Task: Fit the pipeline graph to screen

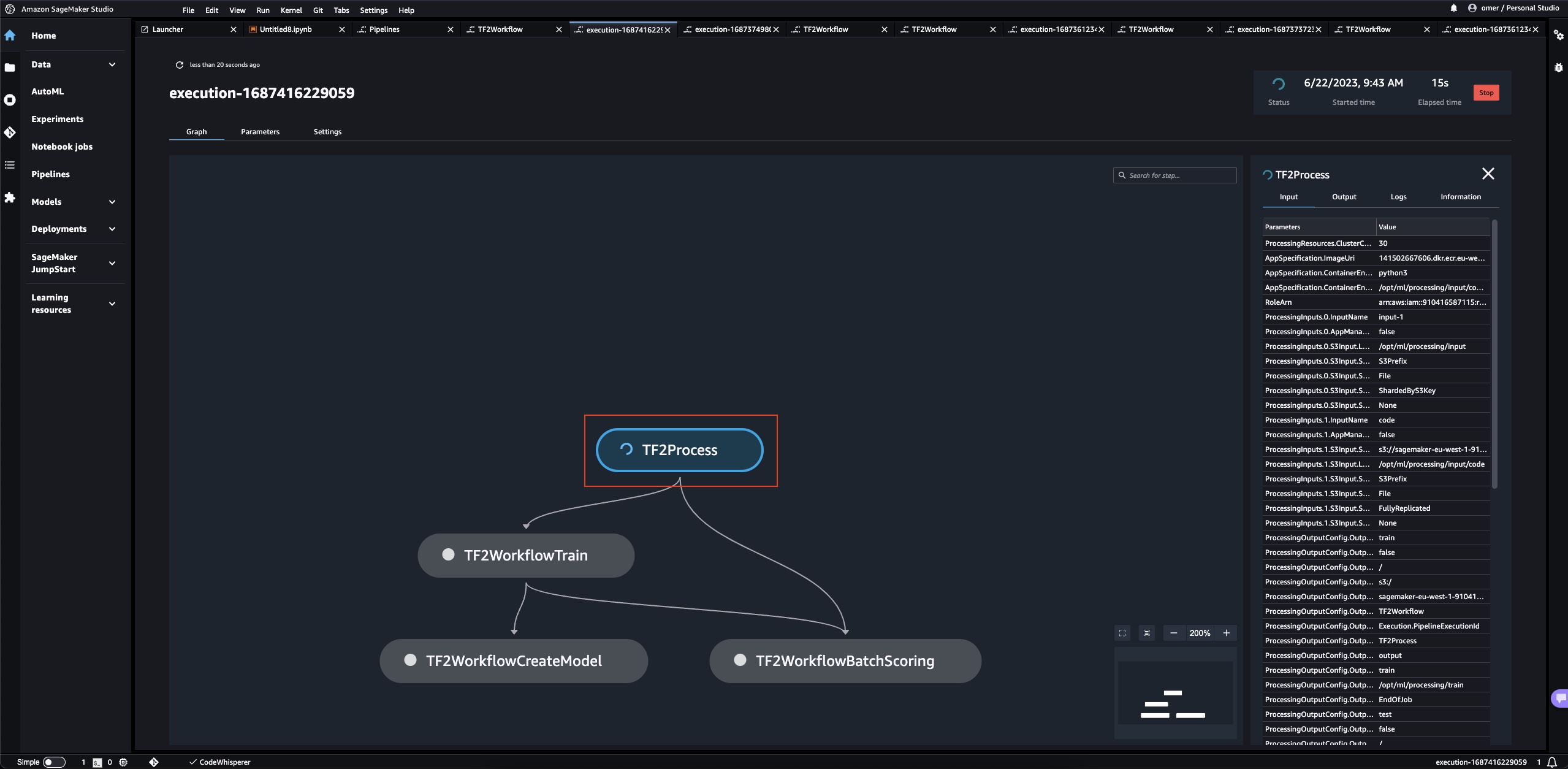Action: [x=1122, y=633]
